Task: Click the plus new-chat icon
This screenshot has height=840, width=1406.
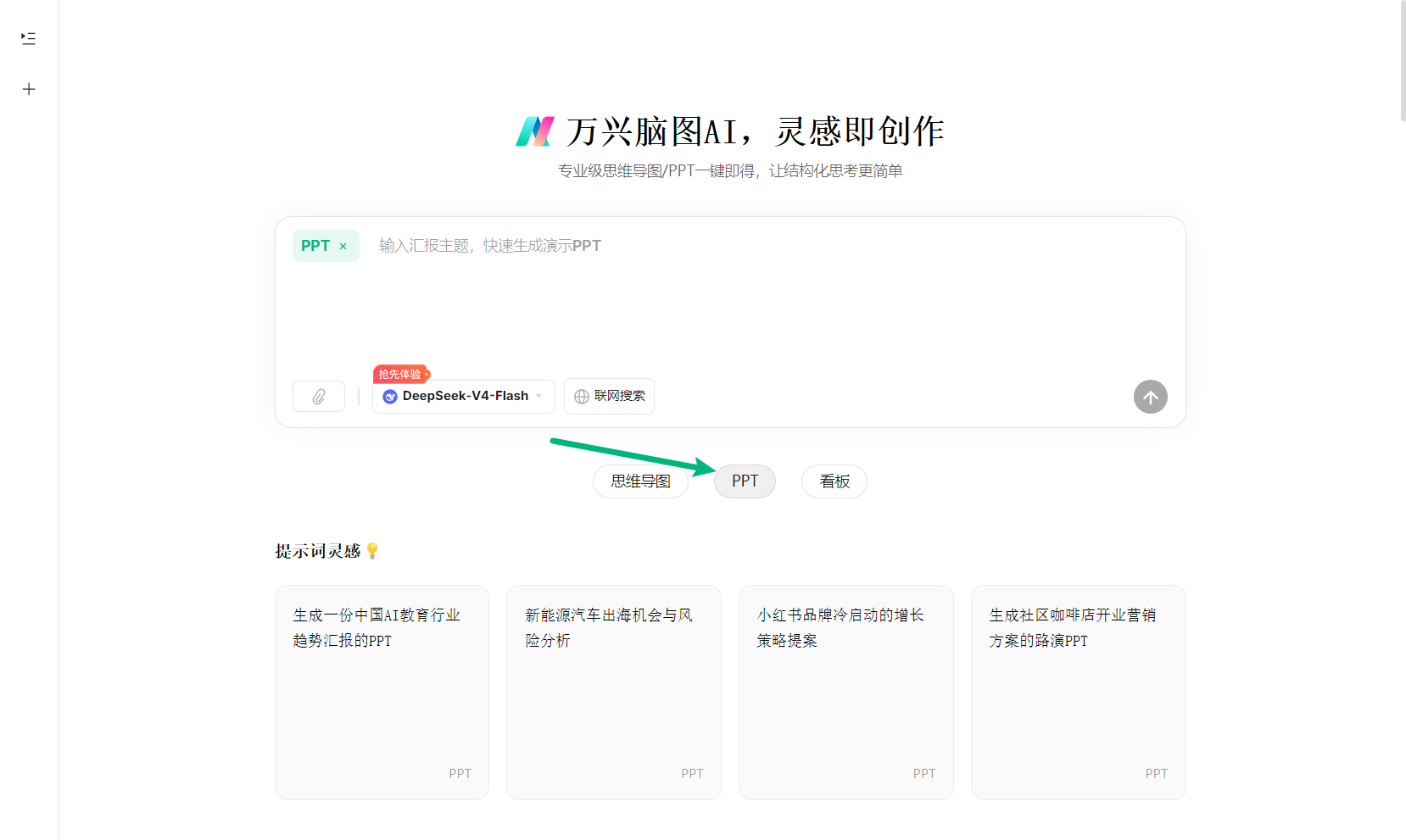Action: click(29, 89)
